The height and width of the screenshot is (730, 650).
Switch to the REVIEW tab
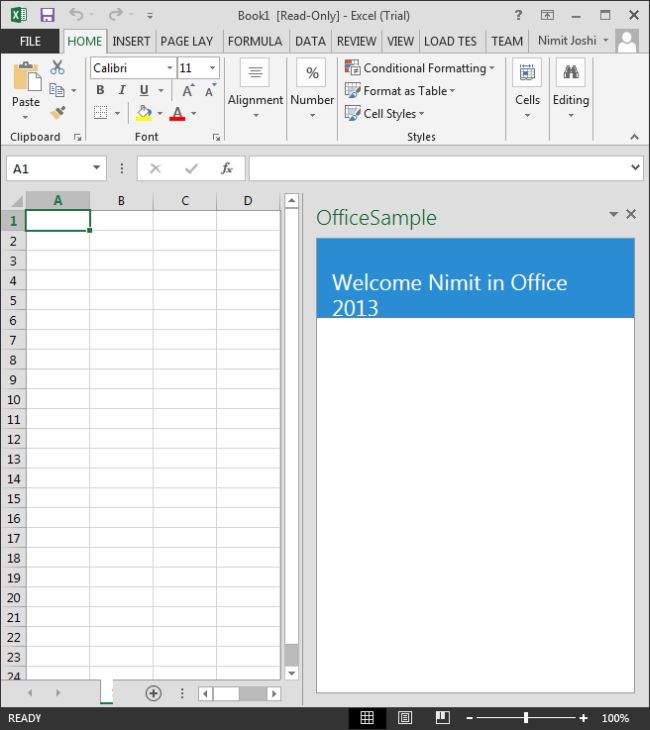(356, 41)
